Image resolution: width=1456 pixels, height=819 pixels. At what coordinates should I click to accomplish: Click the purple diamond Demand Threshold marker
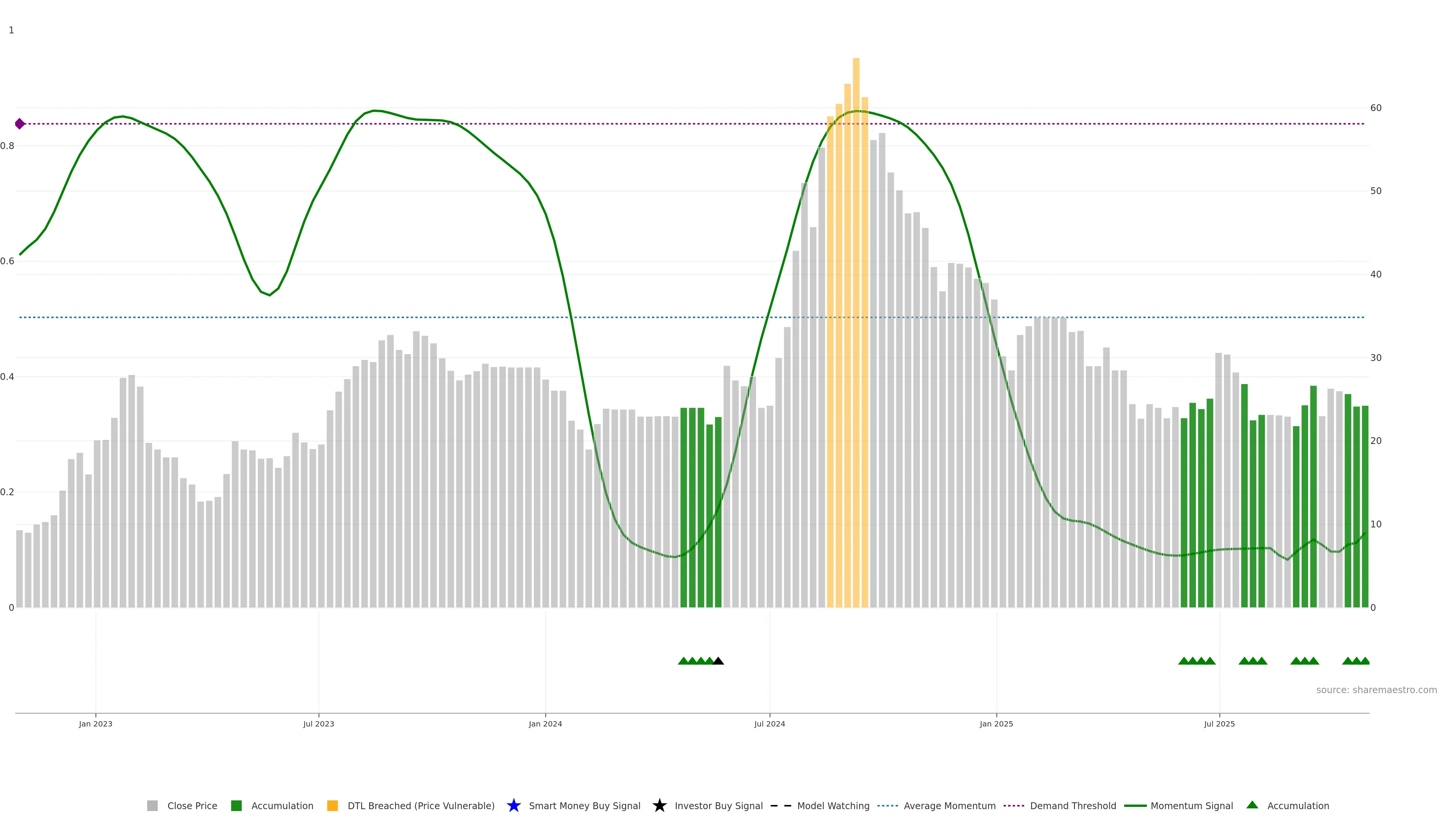tap(20, 124)
